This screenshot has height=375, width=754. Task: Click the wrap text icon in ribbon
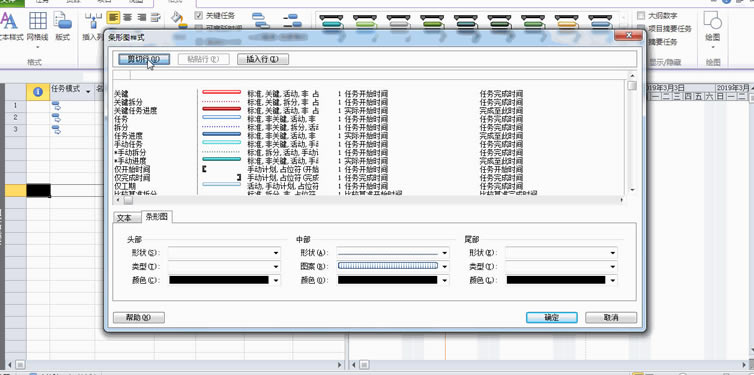[x=155, y=18]
